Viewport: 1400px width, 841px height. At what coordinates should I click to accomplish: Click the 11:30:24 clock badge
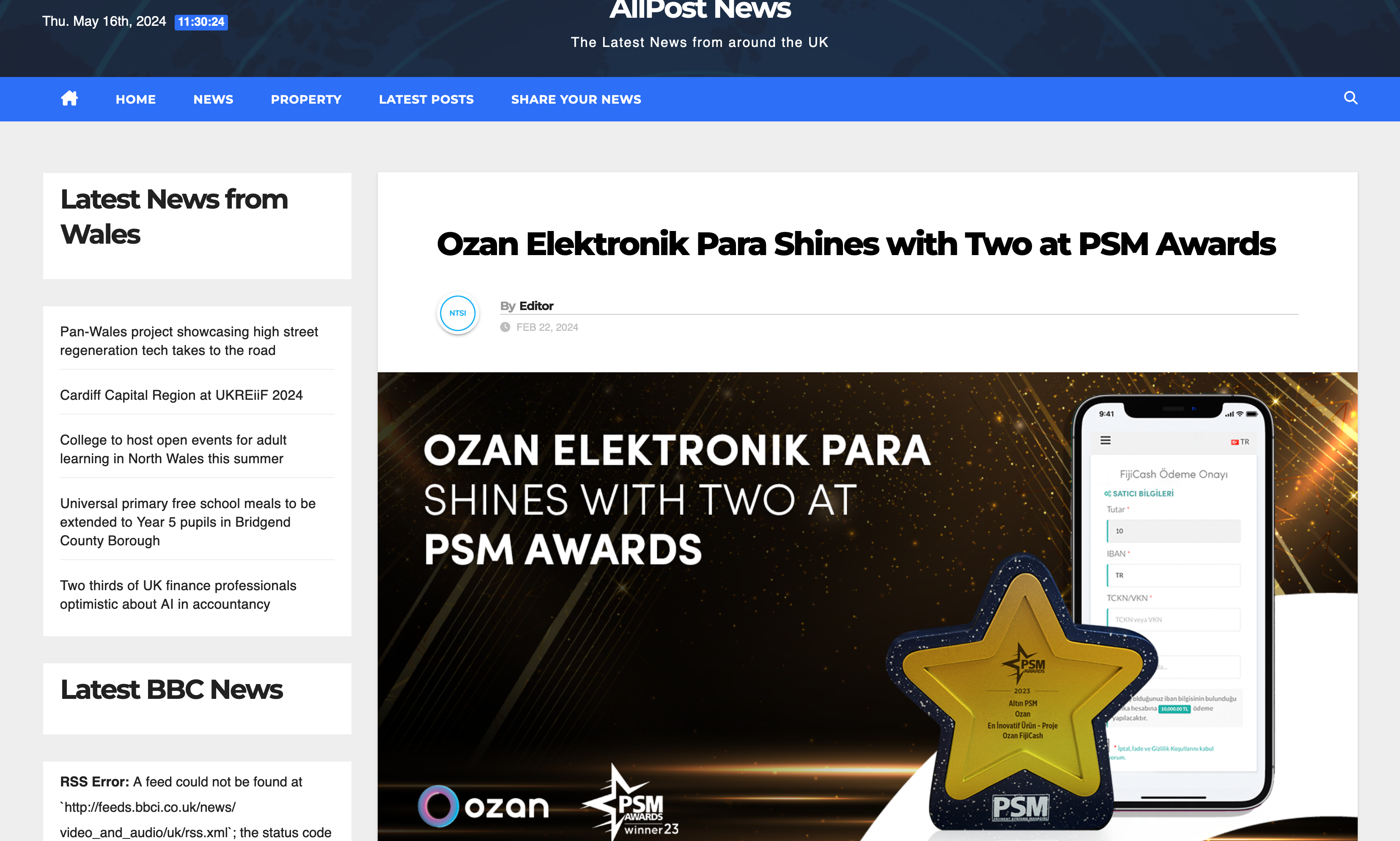[201, 22]
